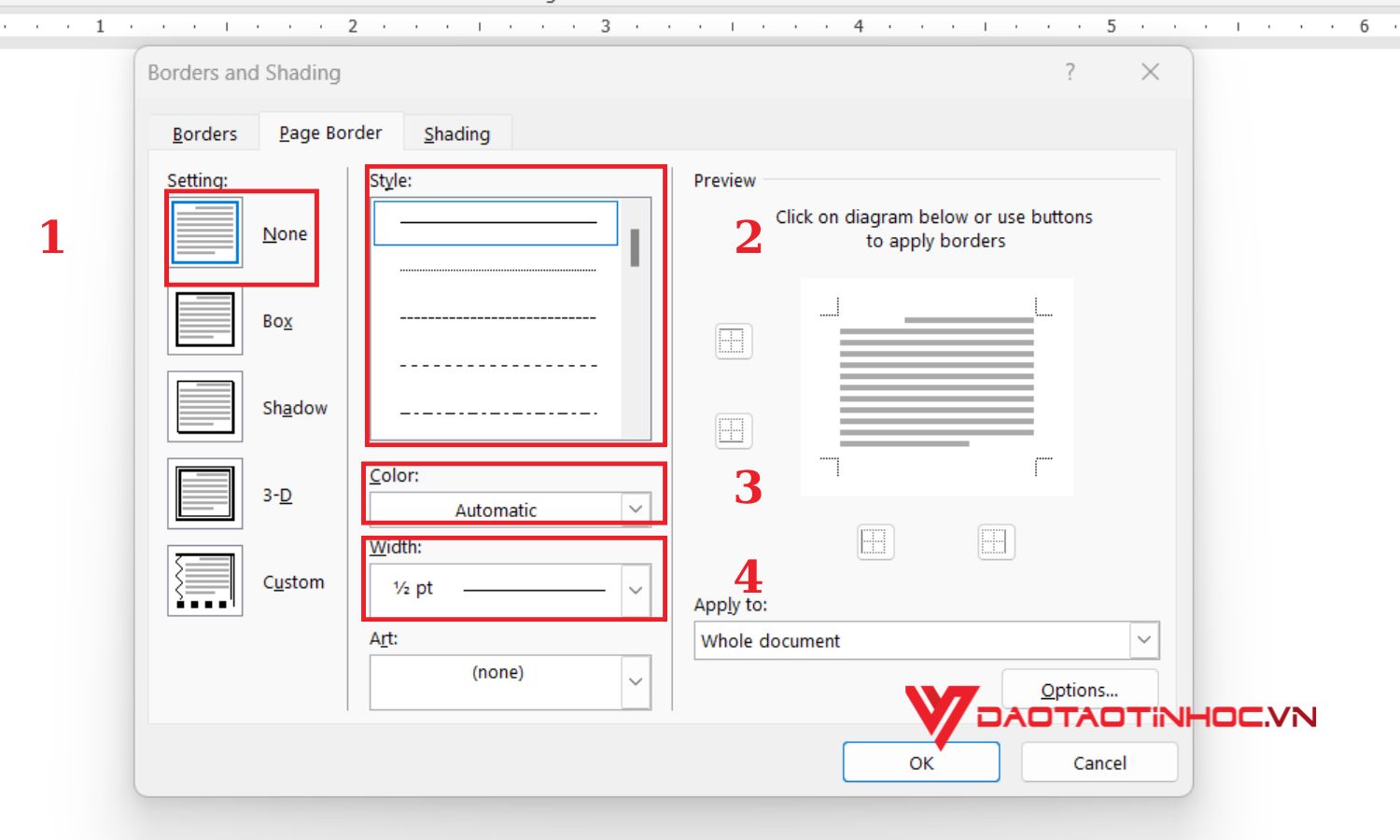
Task: Select the 3-D border setting icon
Action: pos(205,494)
